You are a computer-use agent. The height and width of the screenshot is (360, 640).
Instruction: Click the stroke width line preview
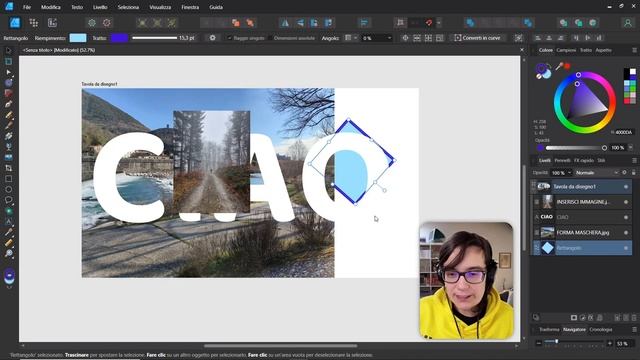tap(154, 38)
